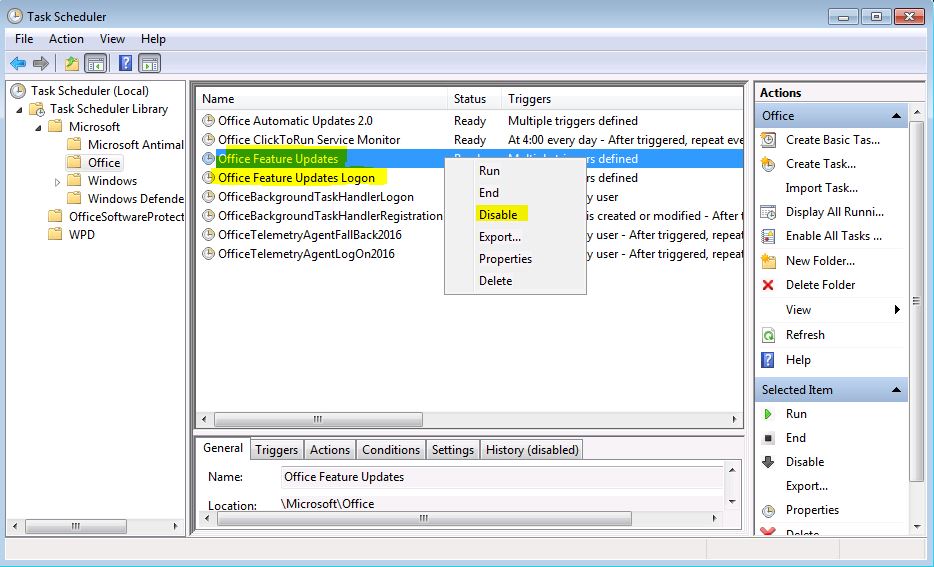The width and height of the screenshot is (934, 567).
Task: Click the task list horizontal scrollbar thumb
Action: tap(318, 419)
